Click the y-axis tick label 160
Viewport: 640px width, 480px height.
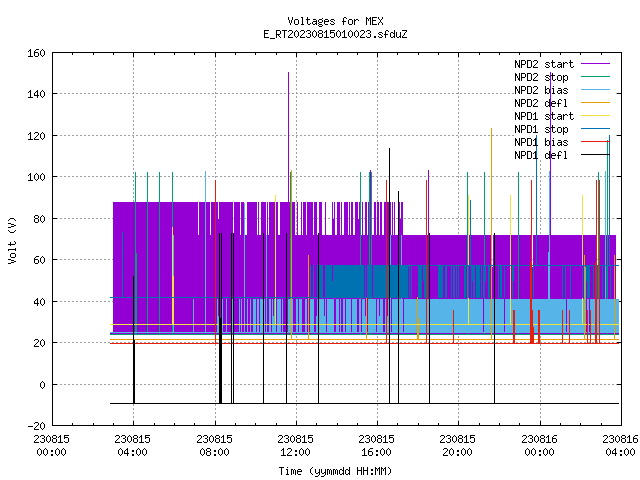[x=36, y=53]
